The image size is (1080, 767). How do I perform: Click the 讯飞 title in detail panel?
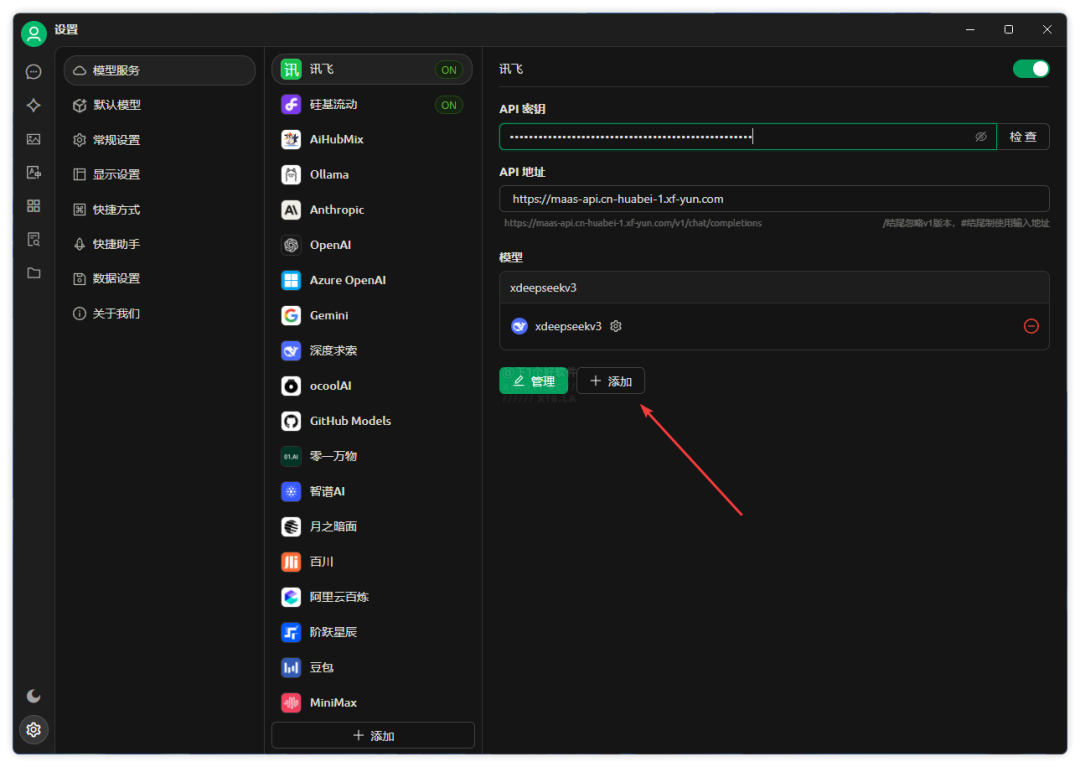click(511, 69)
